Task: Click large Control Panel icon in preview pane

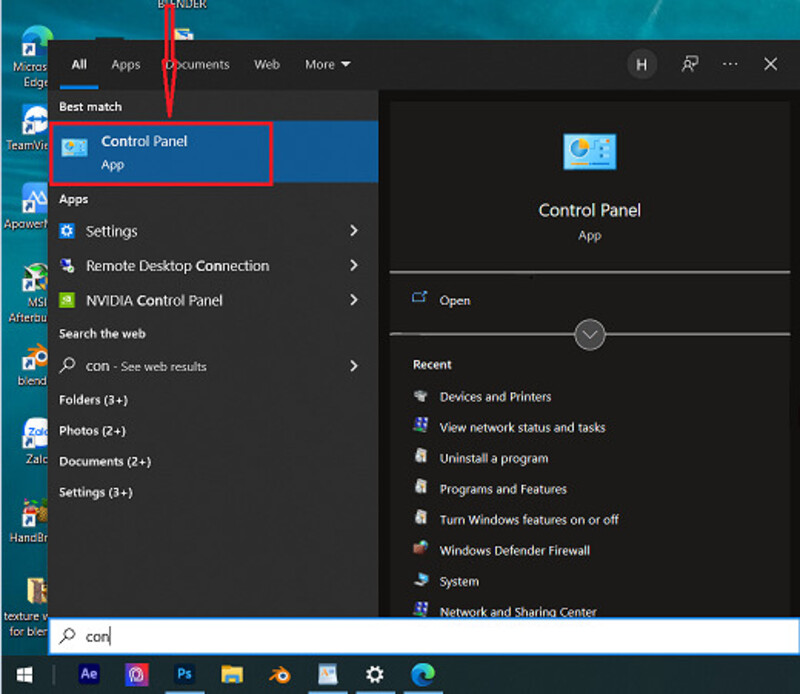Action: (x=589, y=152)
